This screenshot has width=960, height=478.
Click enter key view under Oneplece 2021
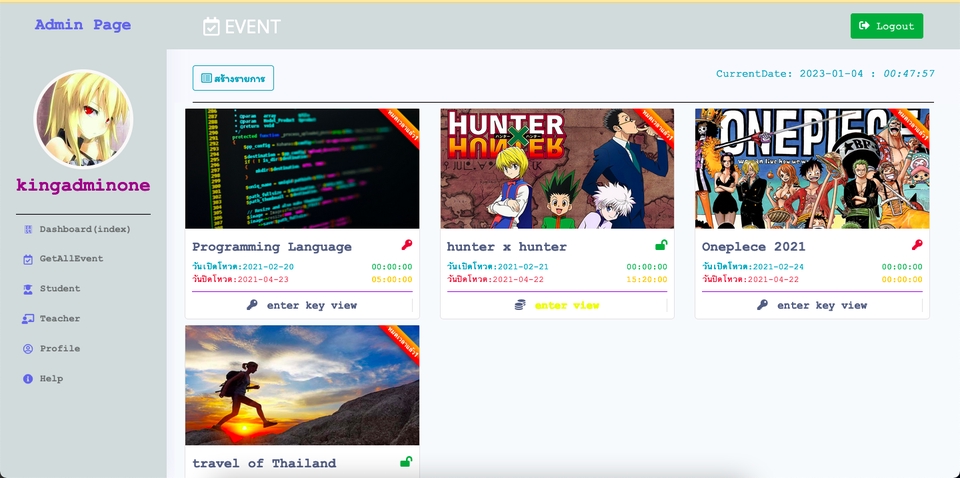click(x=822, y=305)
